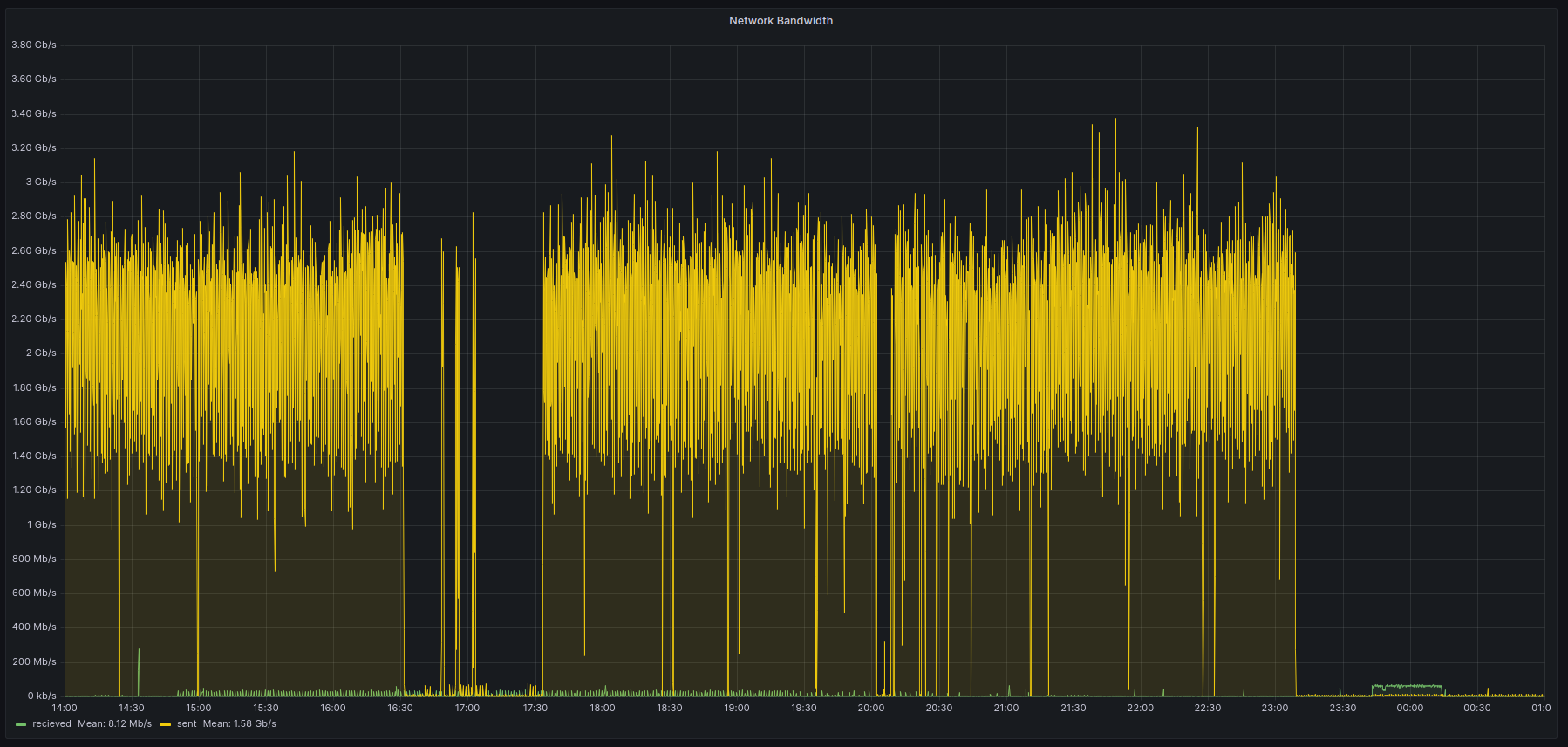
Task: Click the 800 Mb/s y-axis label
Action: click(34, 559)
